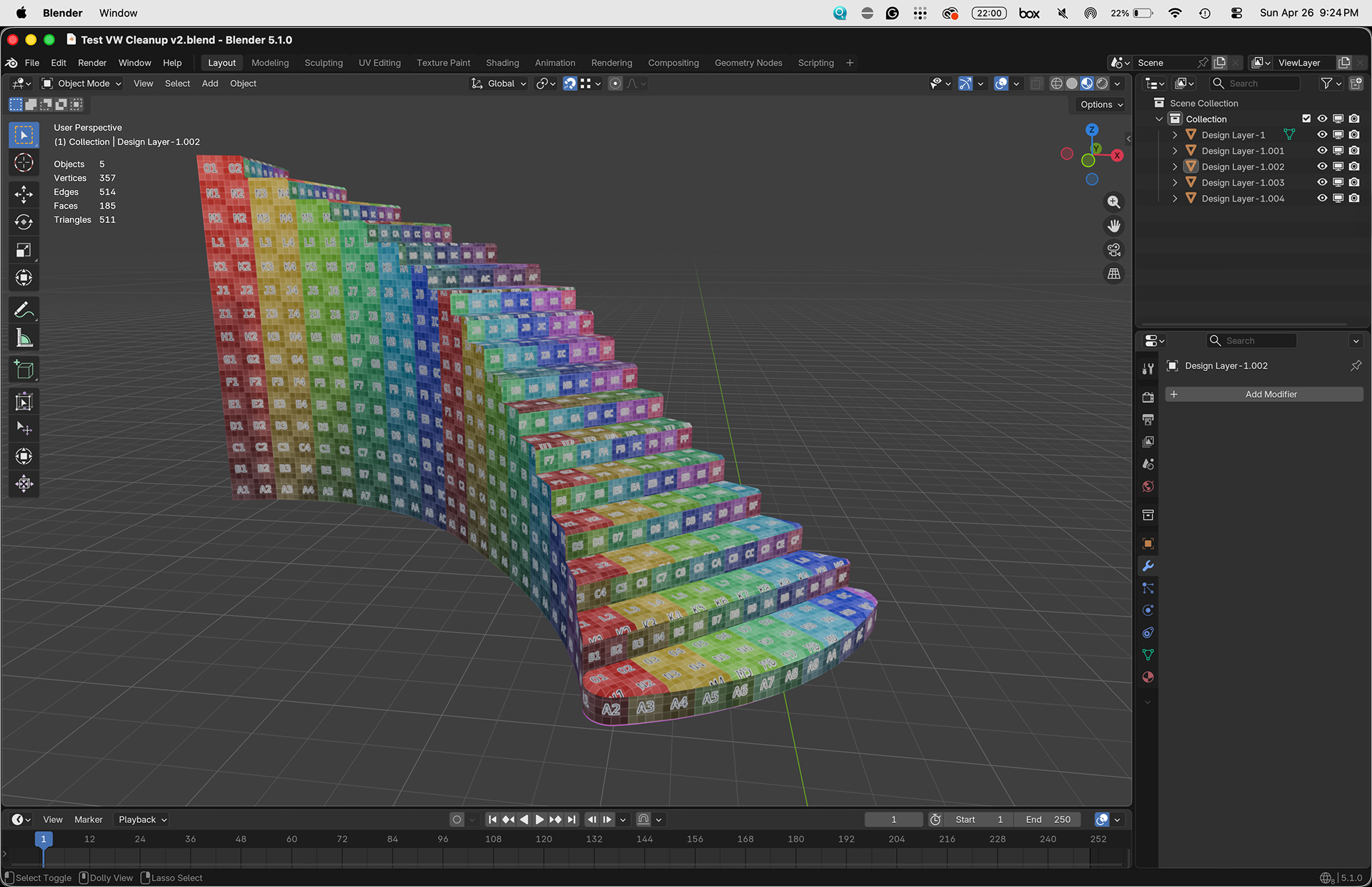Select the Rotate tool in toolbar
Image resolution: width=1372 pixels, height=887 pixels.
24,222
